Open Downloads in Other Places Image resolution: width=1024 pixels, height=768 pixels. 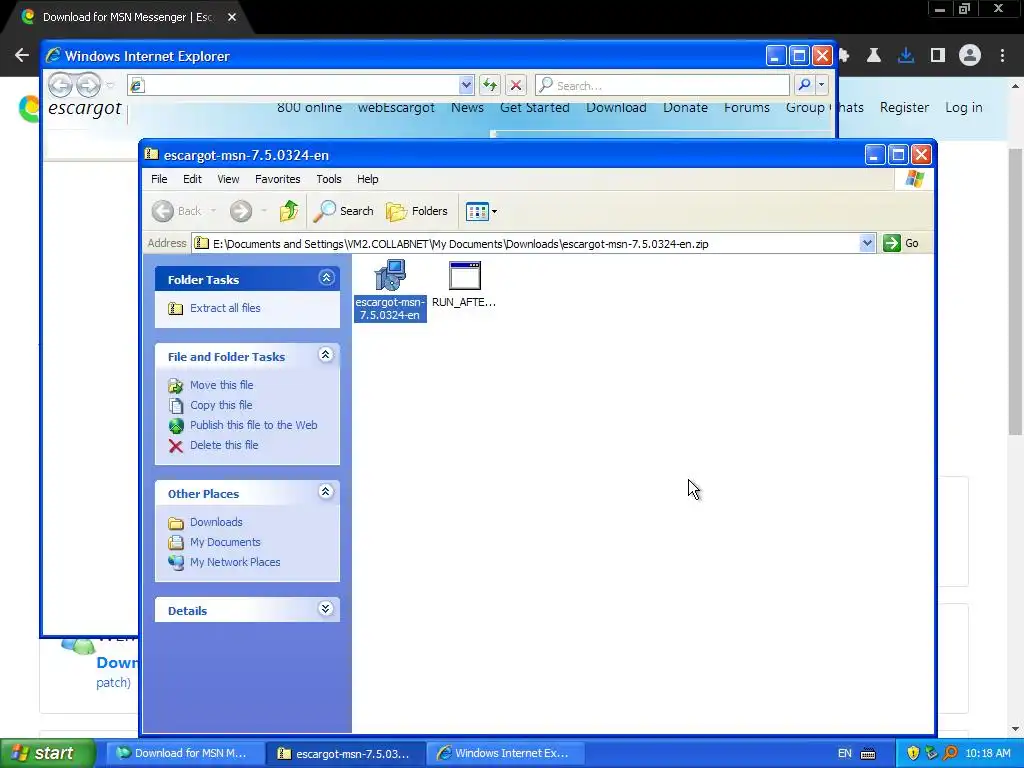216,522
